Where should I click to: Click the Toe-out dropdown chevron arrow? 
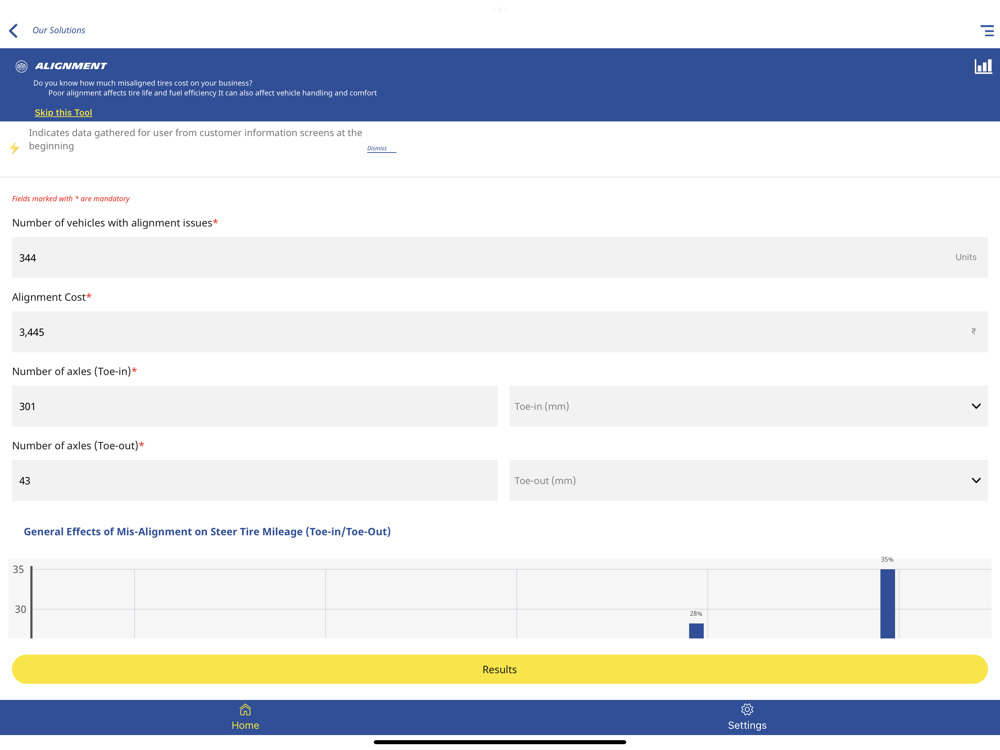pos(976,480)
